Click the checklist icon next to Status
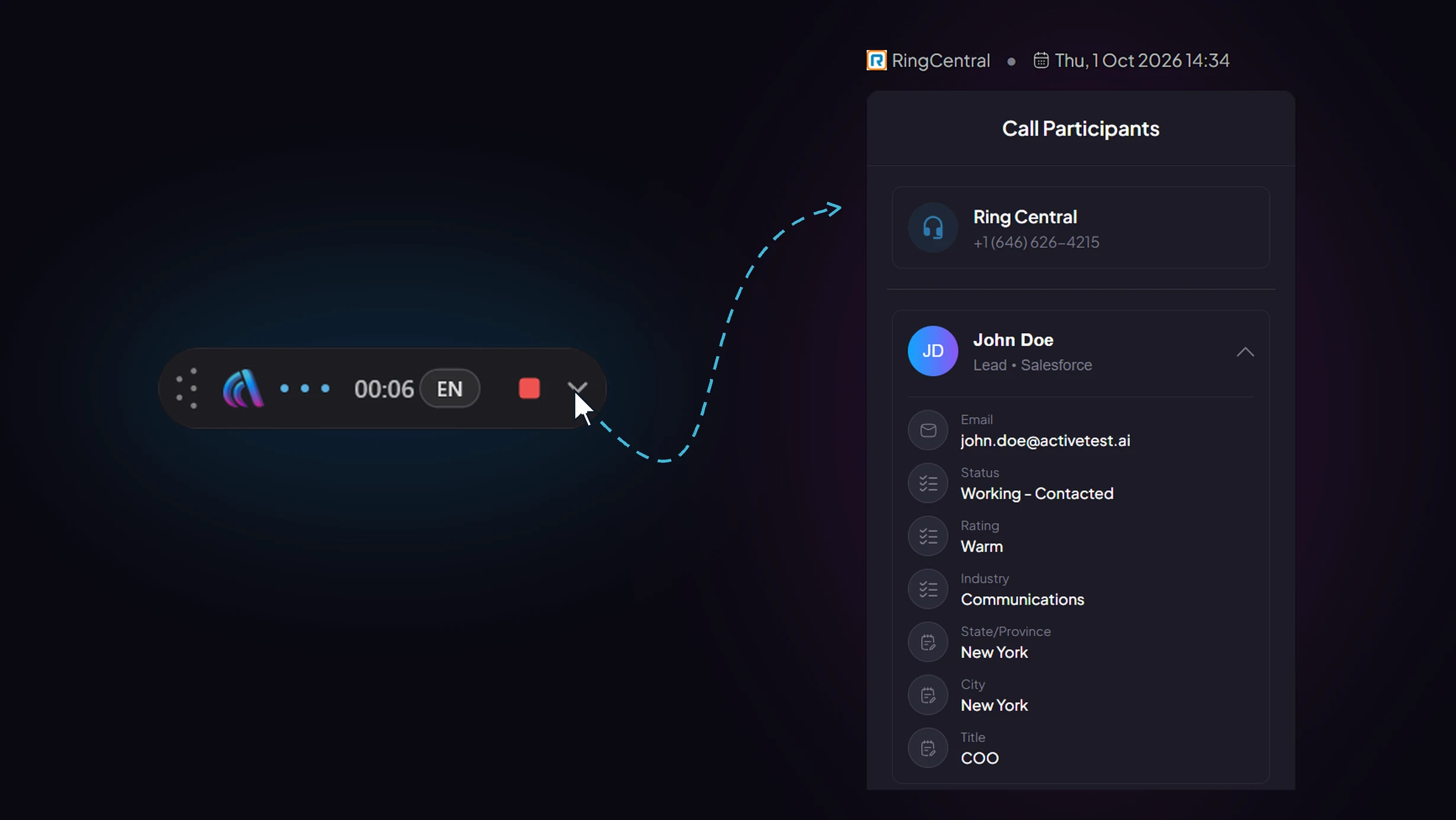The height and width of the screenshot is (820, 1456). [x=928, y=483]
